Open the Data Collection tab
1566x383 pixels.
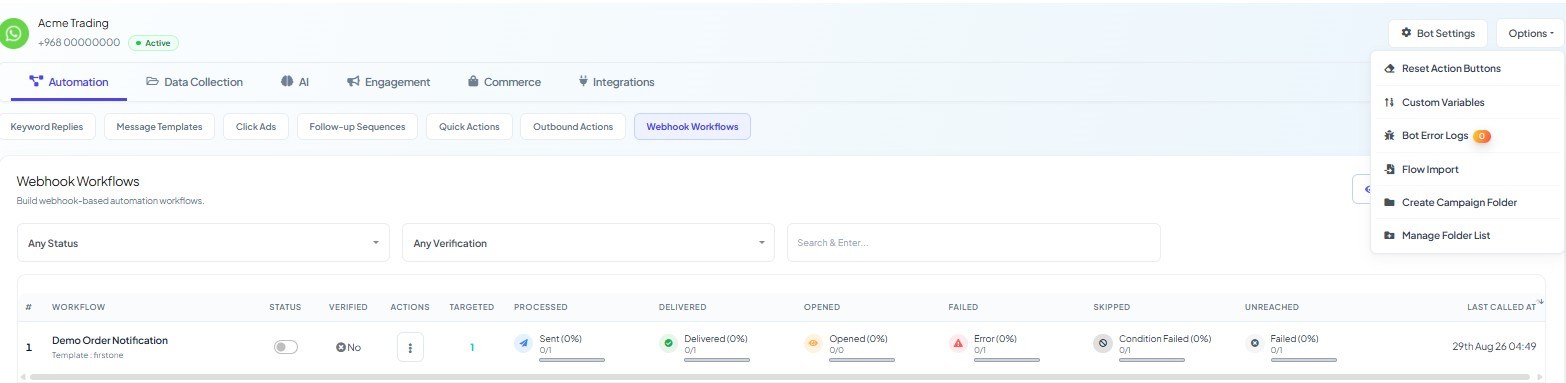pos(195,82)
